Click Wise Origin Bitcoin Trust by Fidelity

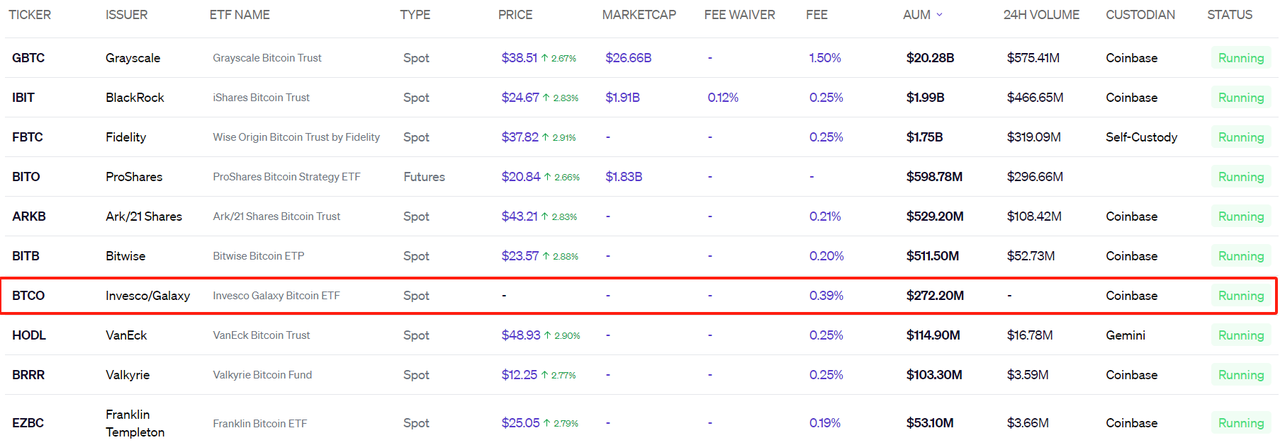296,137
